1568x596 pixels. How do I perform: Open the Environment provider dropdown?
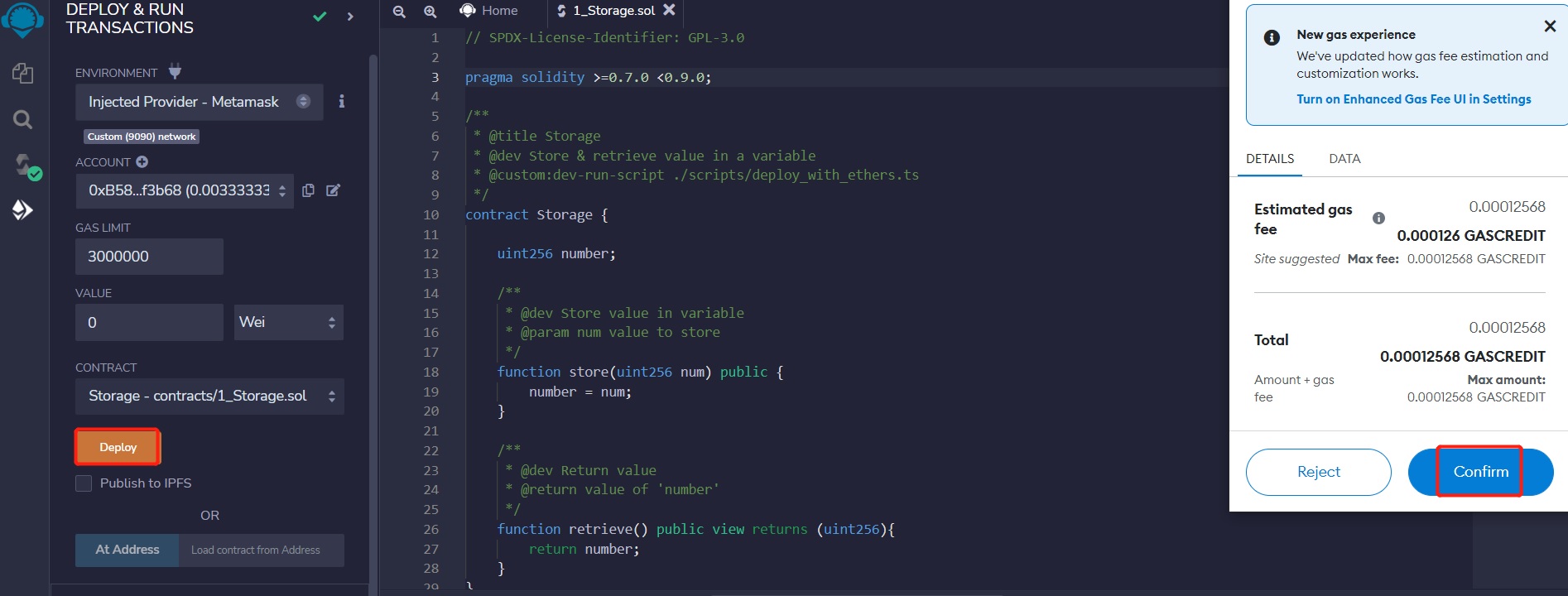[x=199, y=102]
